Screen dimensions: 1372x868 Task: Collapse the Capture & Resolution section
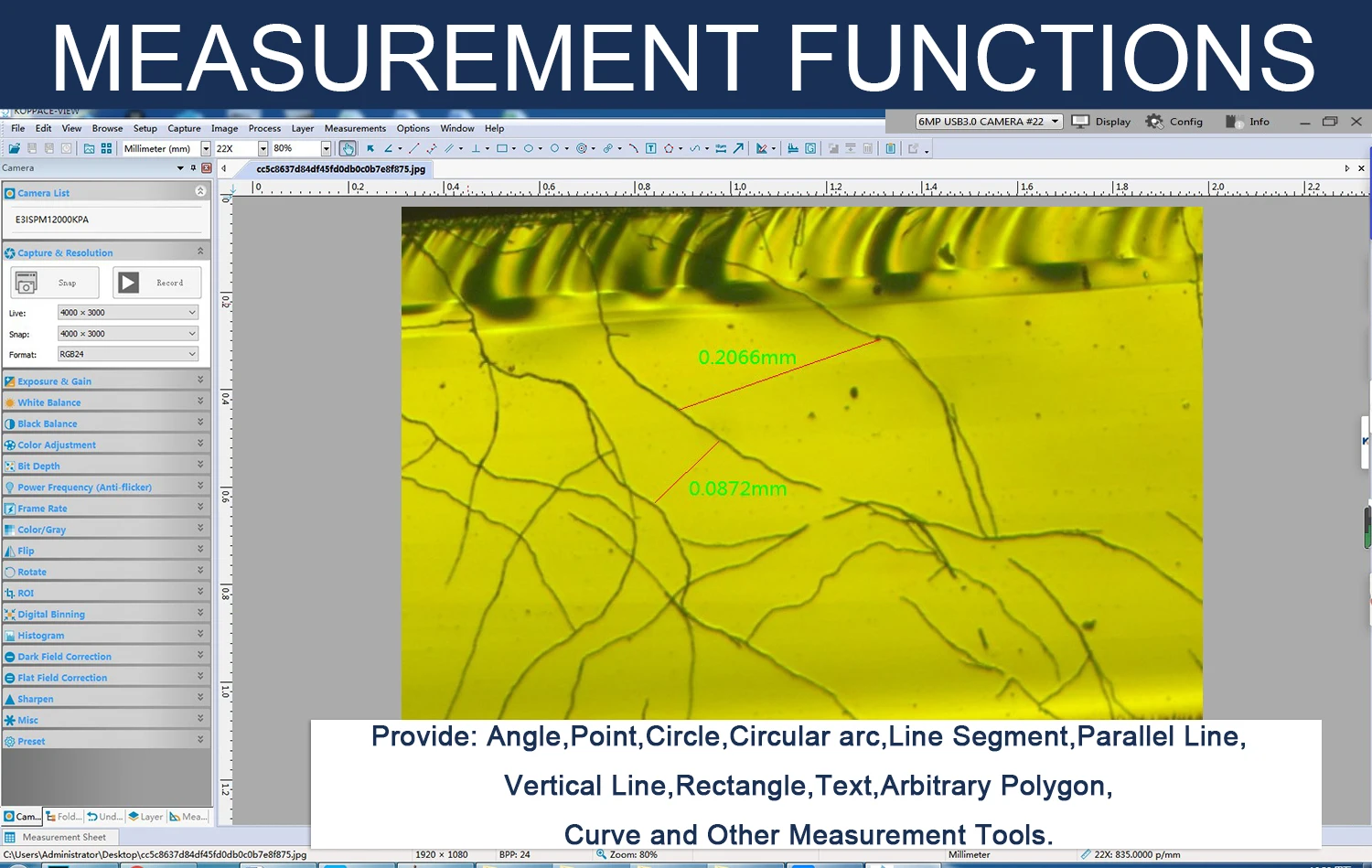coord(200,251)
